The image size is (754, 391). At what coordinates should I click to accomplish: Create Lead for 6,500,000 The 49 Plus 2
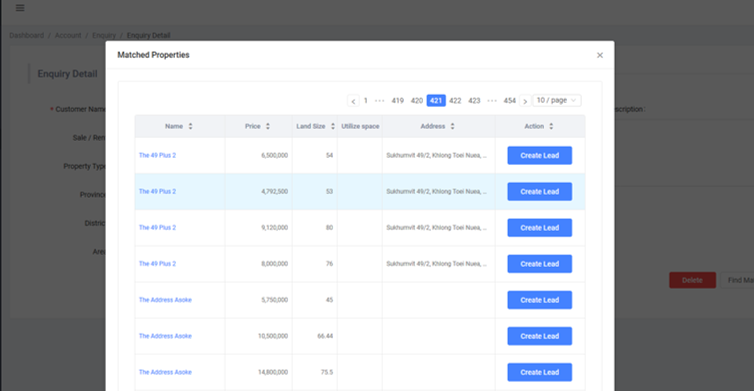pyautogui.click(x=540, y=155)
